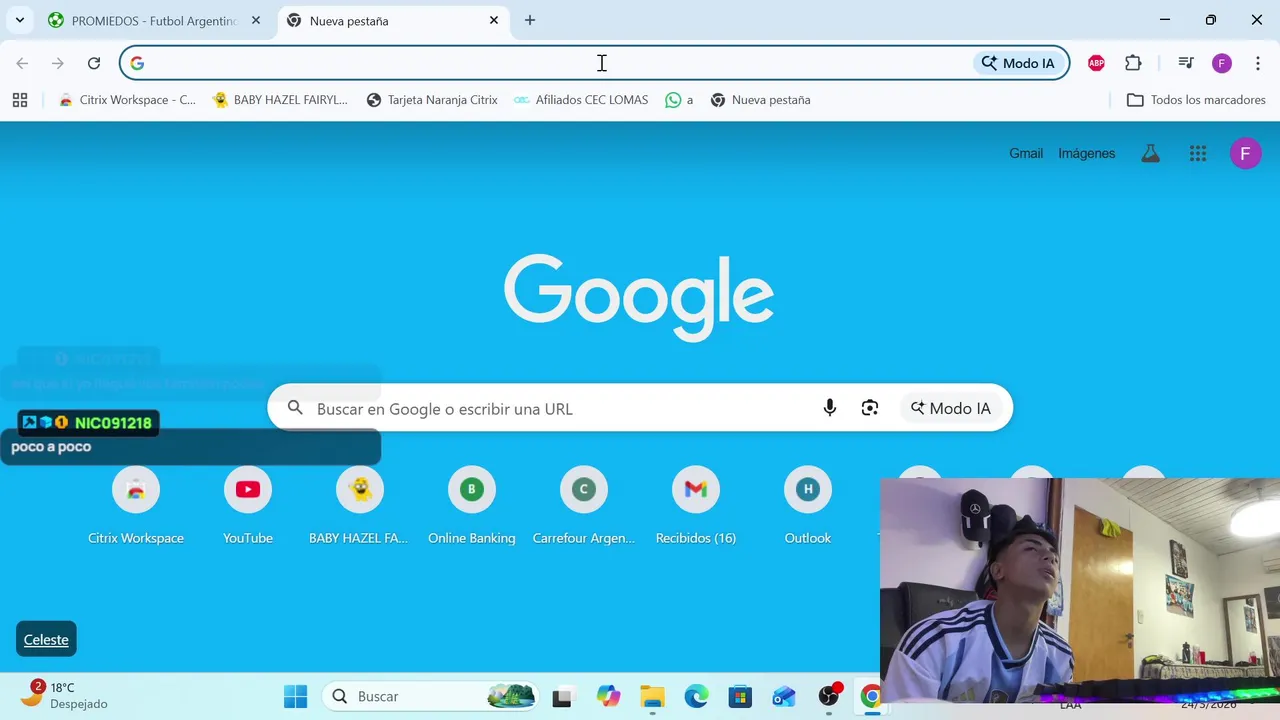
Task: Go forward with the forward arrow
Action: (x=58, y=63)
